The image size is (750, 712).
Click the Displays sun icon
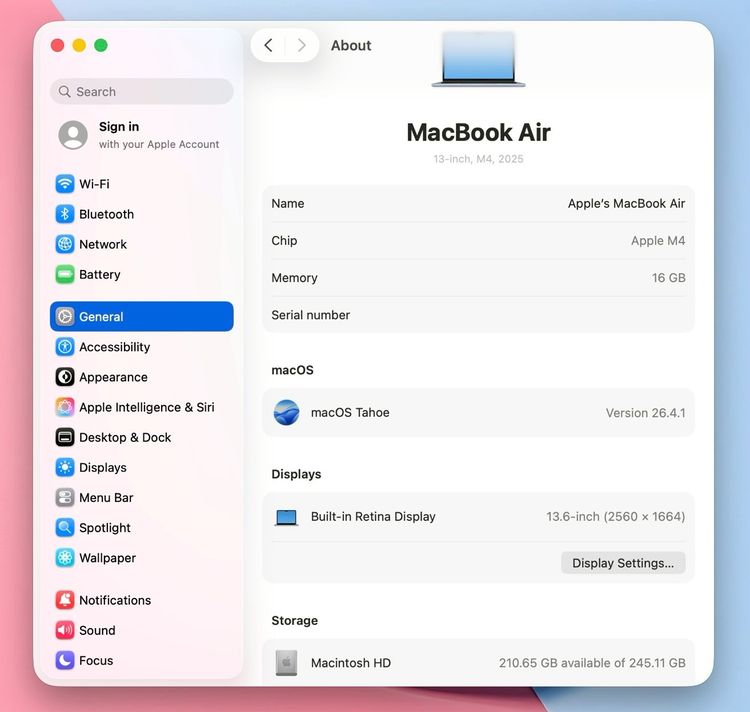[65, 467]
